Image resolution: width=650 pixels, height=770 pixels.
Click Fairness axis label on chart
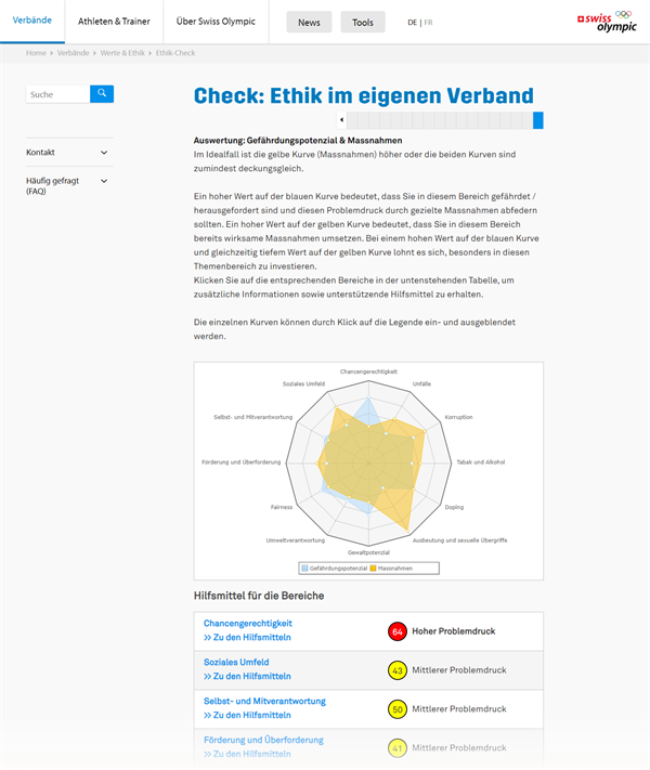pyautogui.click(x=281, y=507)
